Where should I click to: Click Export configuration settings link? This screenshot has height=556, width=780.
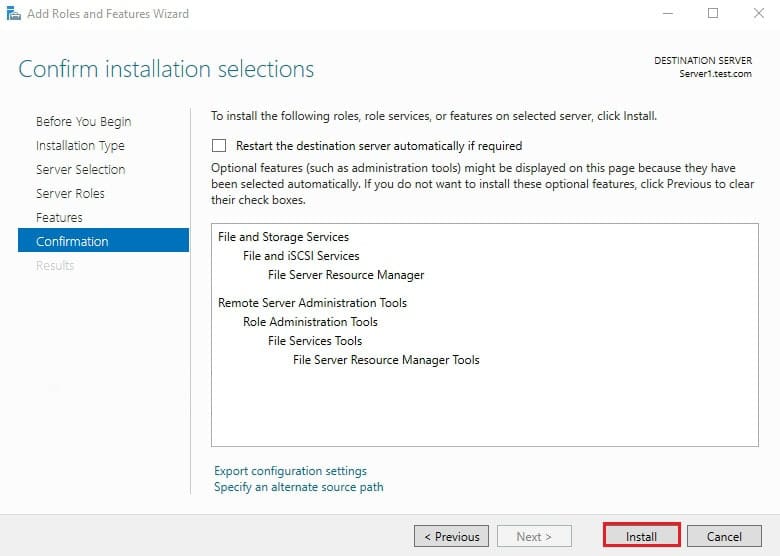click(x=290, y=471)
